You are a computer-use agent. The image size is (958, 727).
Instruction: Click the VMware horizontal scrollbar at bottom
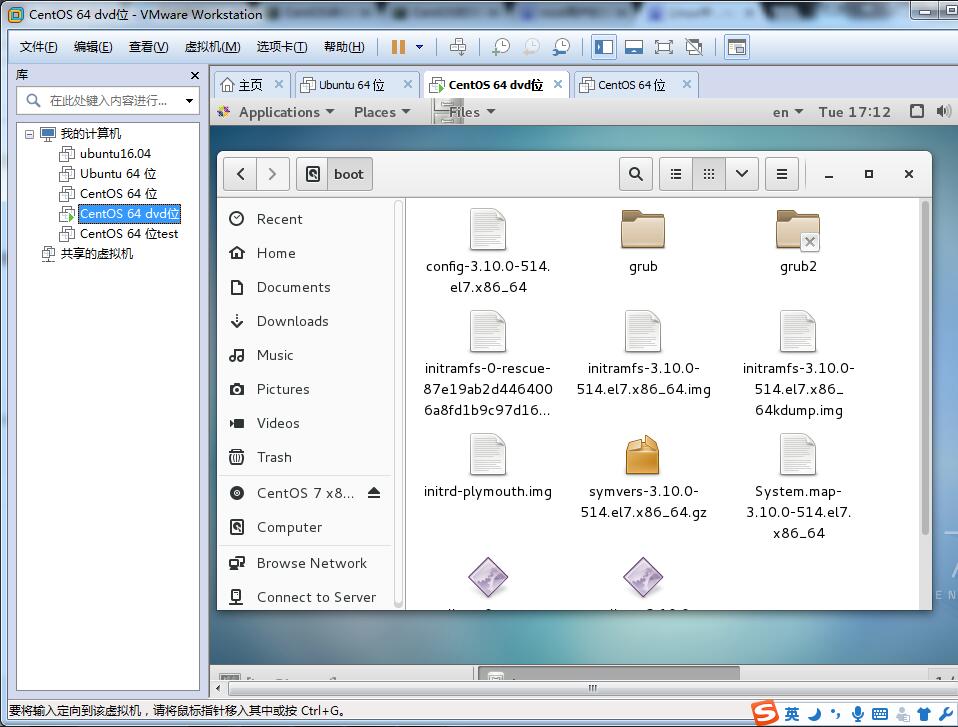click(x=591, y=689)
